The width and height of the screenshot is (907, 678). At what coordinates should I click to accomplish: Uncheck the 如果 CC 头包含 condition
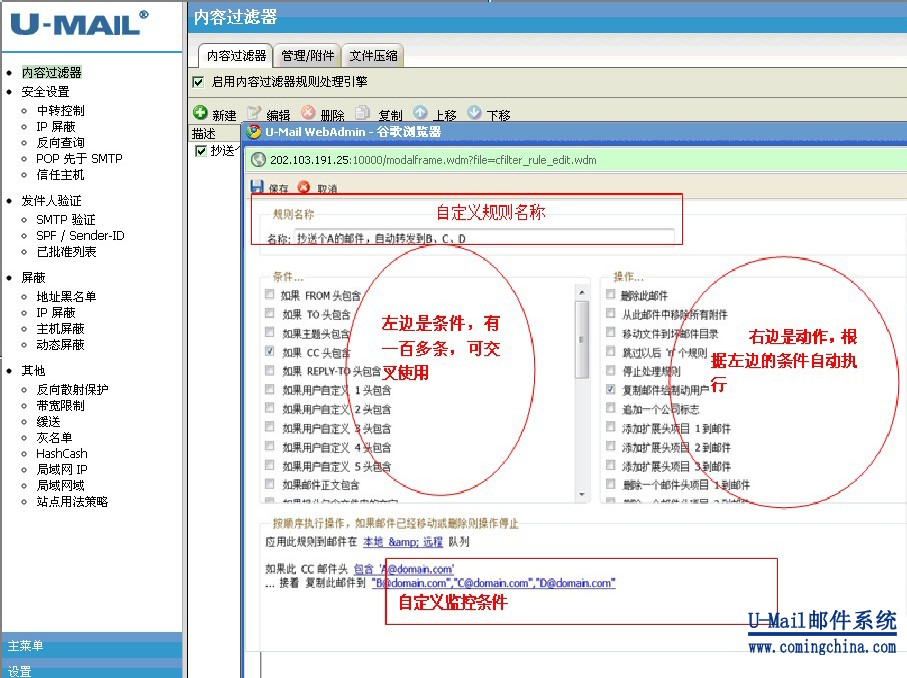(x=270, y=352)
